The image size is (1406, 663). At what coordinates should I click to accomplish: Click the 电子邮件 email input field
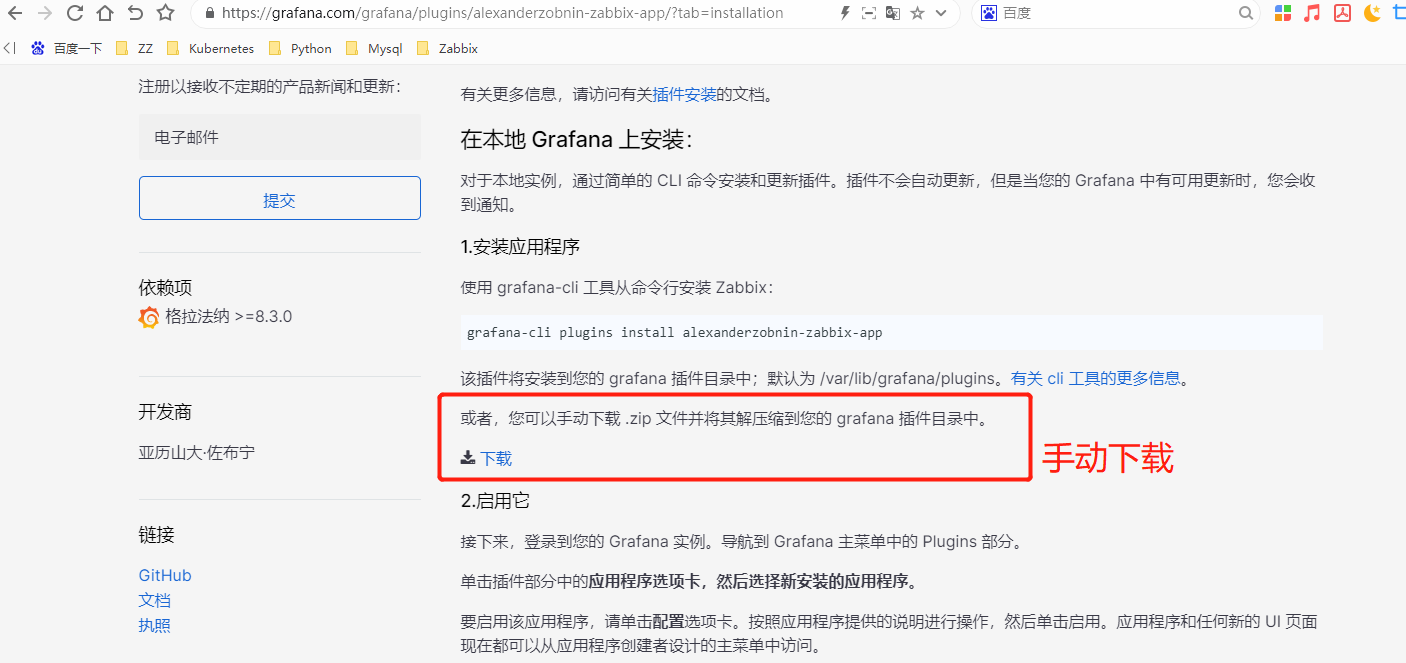click(279, 137)
